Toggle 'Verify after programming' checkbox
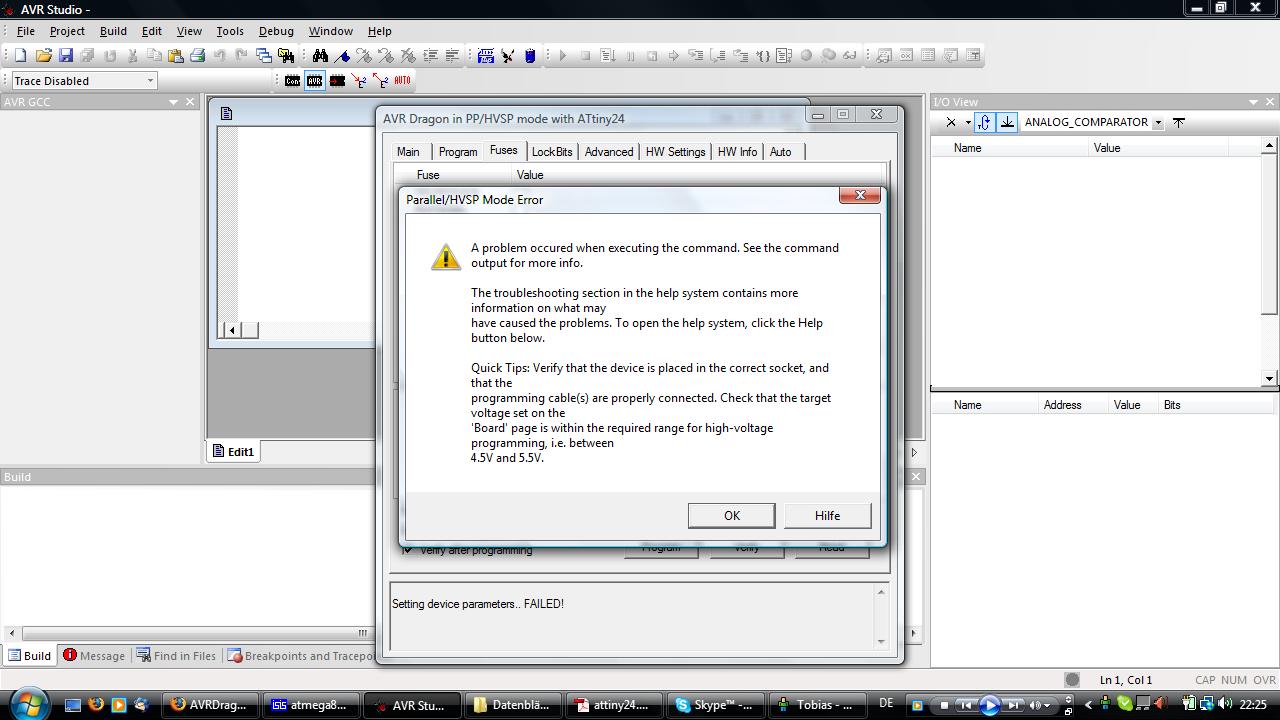 (407, 550)
